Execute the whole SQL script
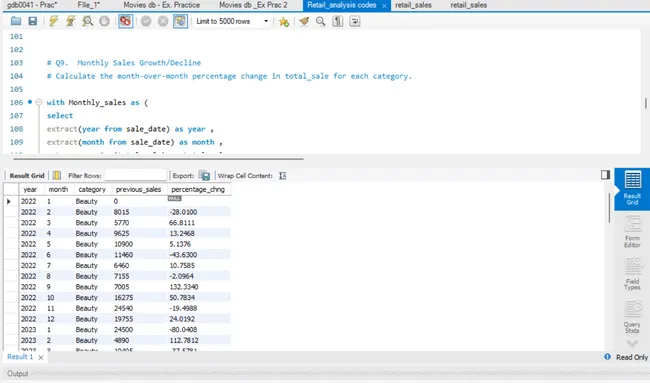Image resolution: width=650 pixels, height=383 pixels. click(x=53, y=21)
